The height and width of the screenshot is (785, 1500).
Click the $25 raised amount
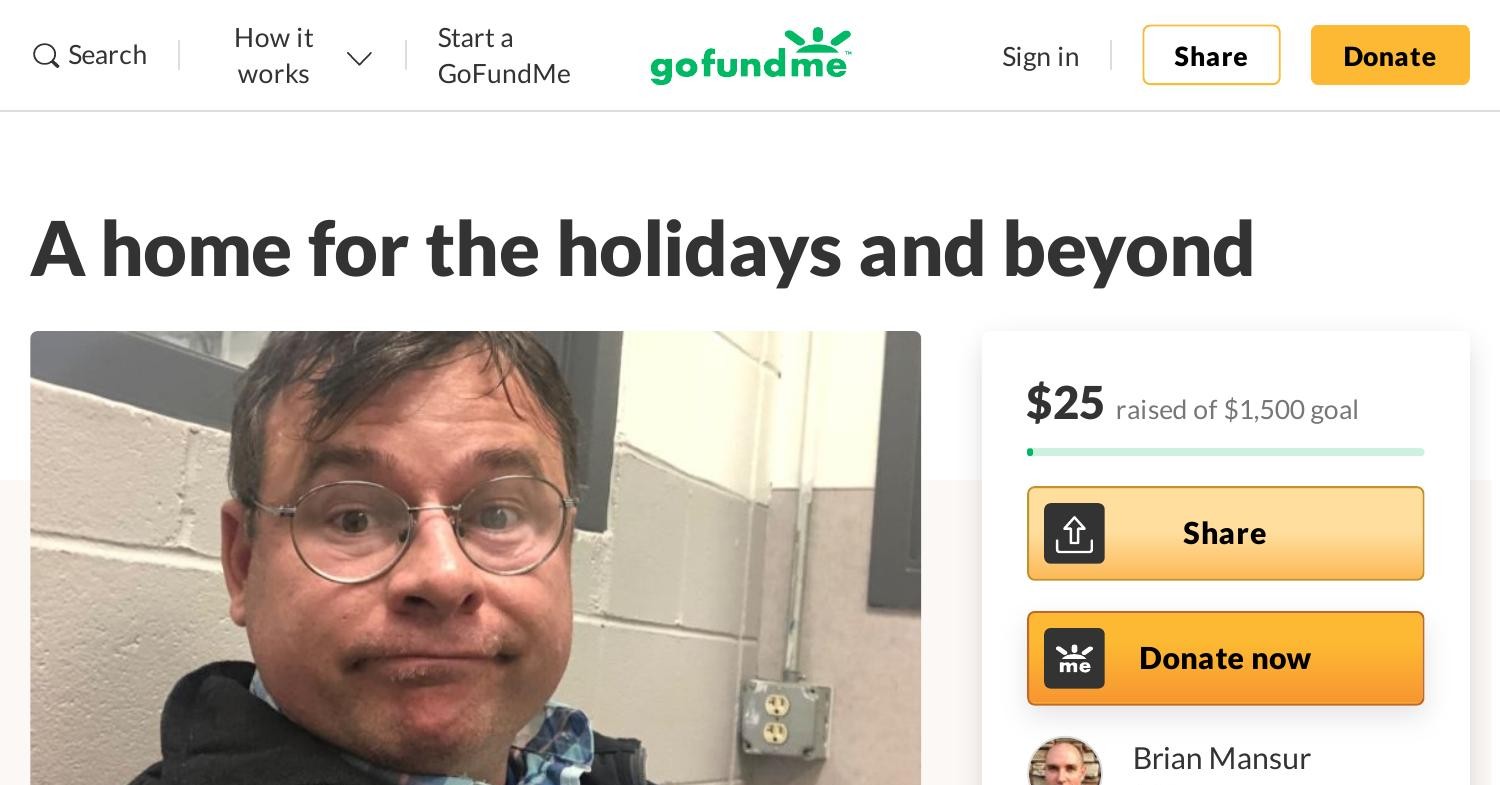[1065, 403]
